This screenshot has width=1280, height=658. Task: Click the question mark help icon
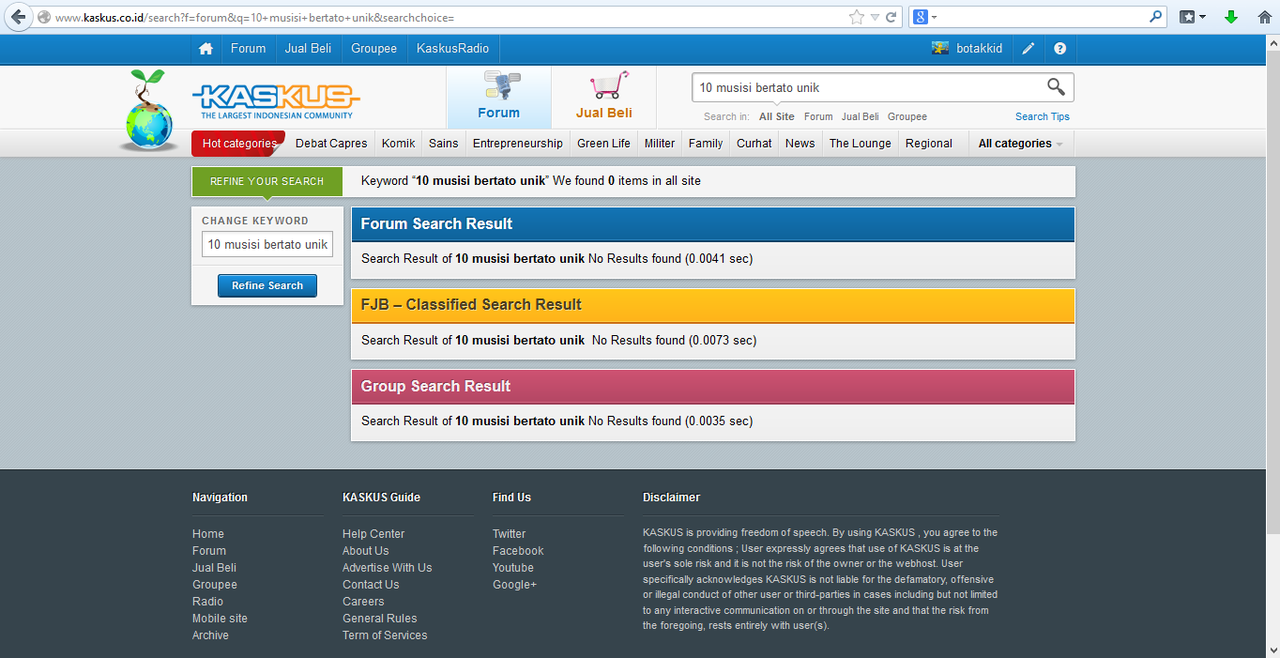(x=1060, y=49)
